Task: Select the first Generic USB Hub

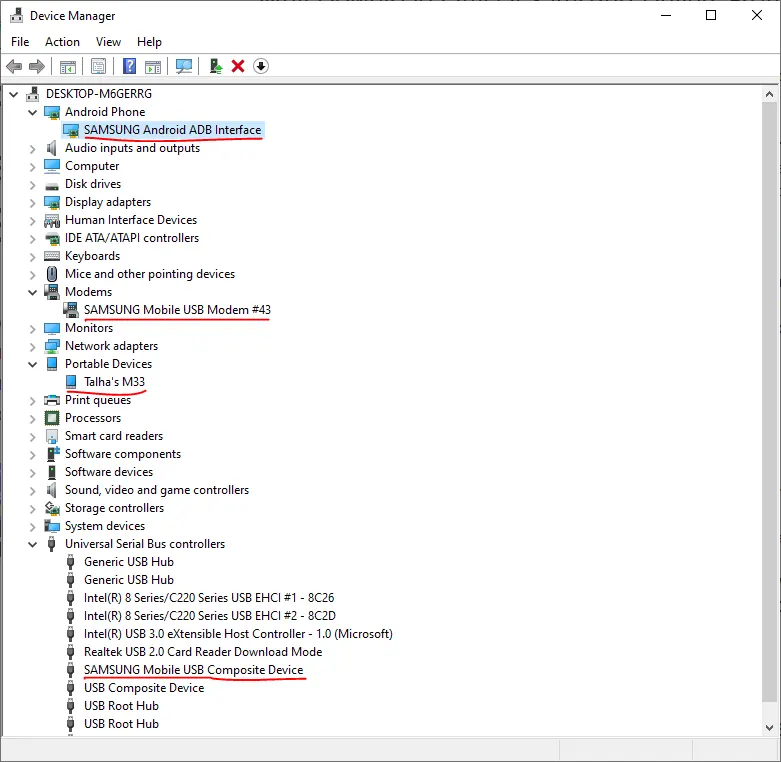Action: pos(129,562)
